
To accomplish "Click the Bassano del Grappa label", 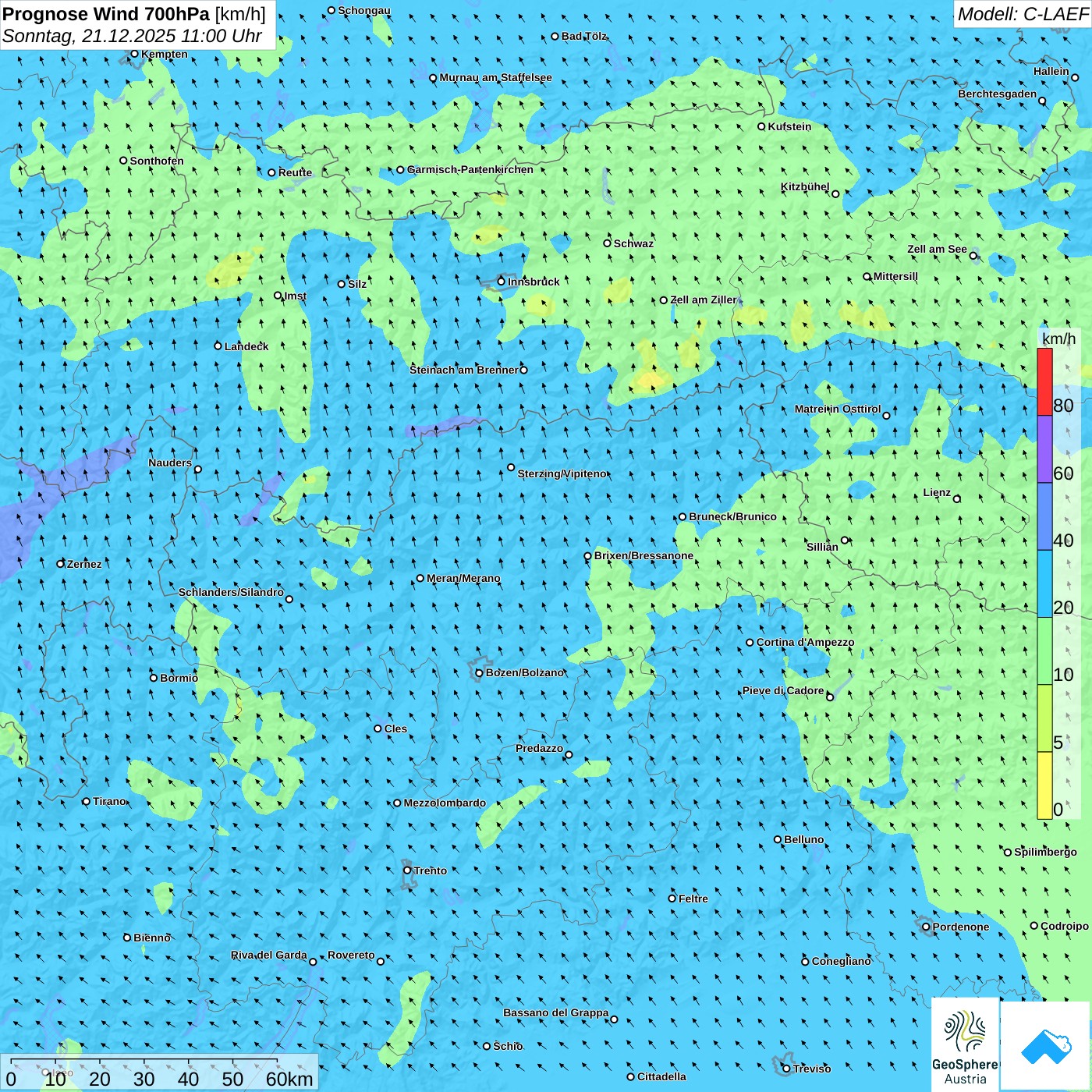I will tap(555, 1013).
